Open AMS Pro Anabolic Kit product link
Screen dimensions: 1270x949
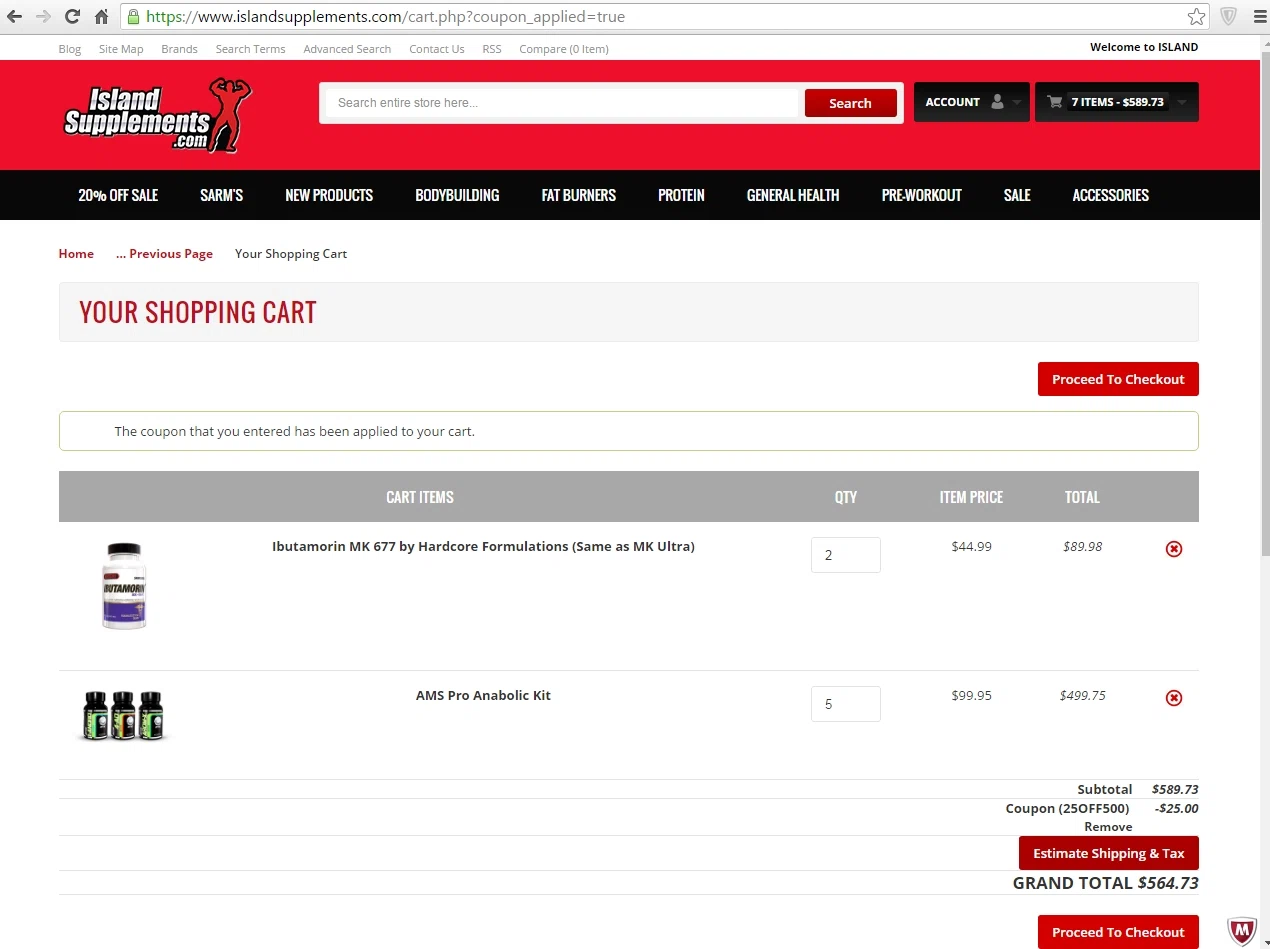[483, 695]
